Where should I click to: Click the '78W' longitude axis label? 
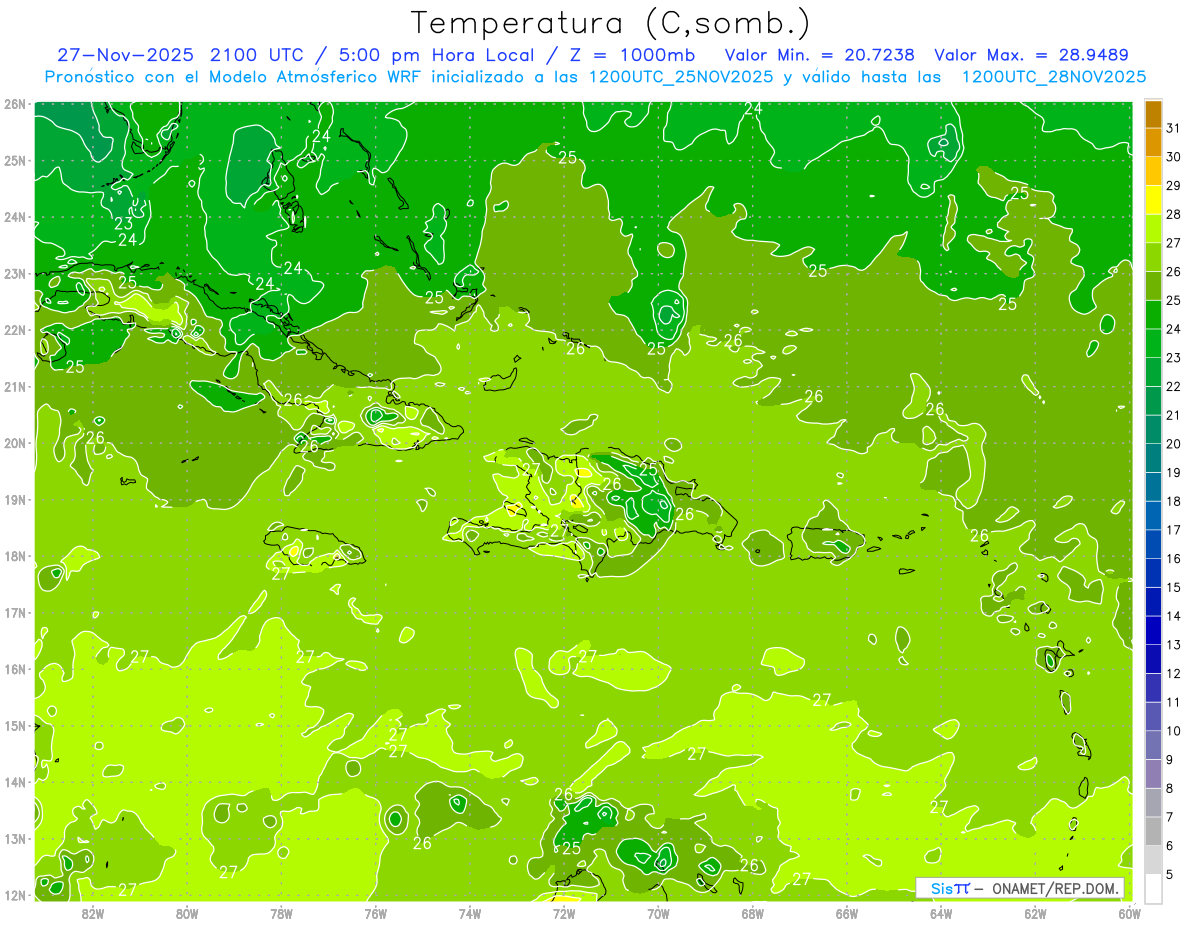281,913
